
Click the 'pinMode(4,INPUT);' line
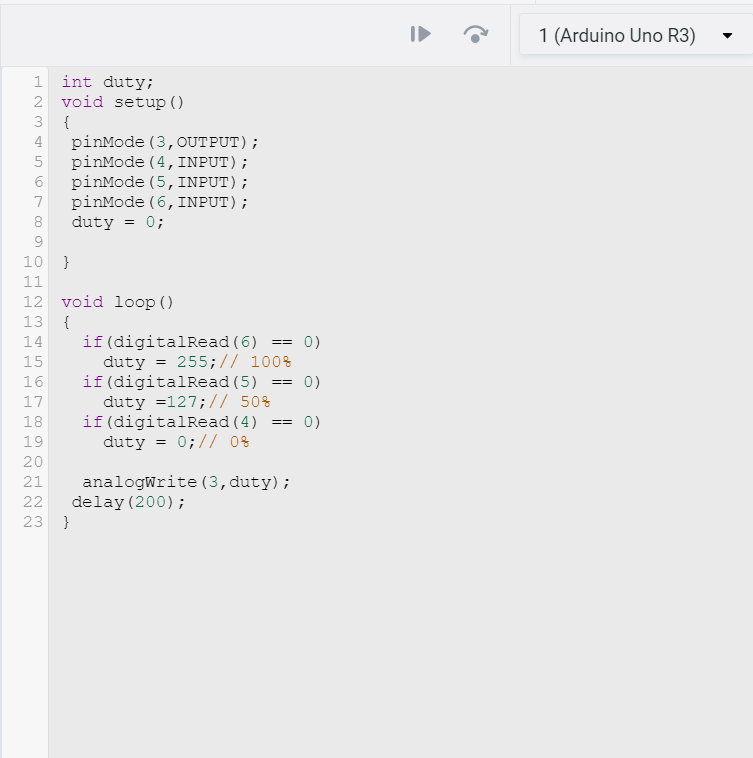coord(159,162)
